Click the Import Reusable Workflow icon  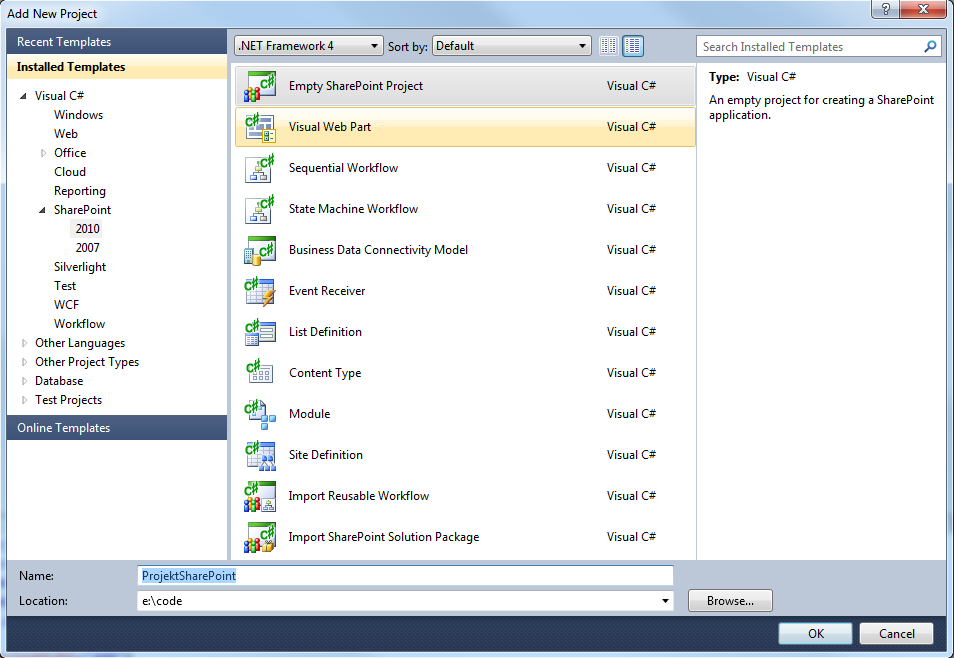(260, 496)
